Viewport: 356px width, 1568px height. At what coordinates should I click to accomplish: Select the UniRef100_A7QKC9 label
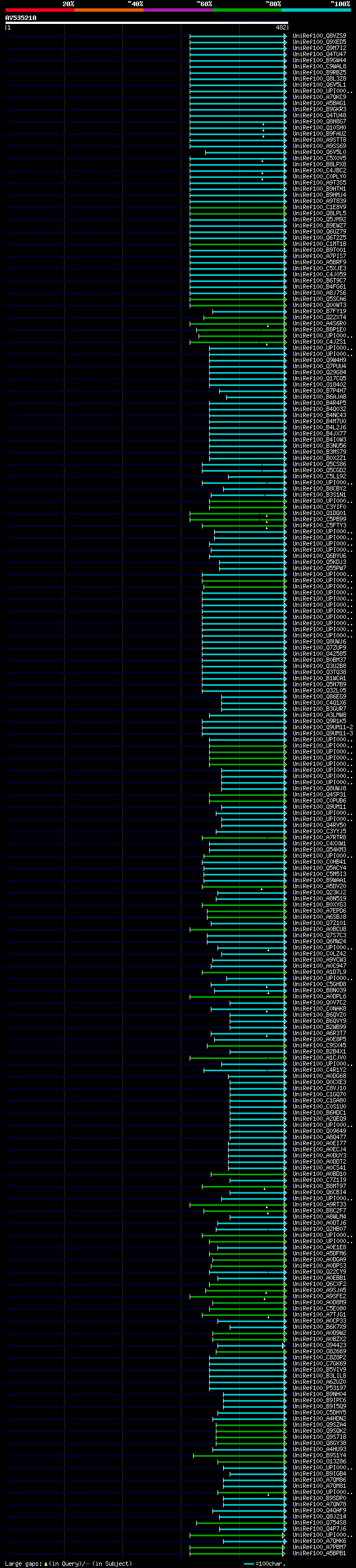coord(319,97)
